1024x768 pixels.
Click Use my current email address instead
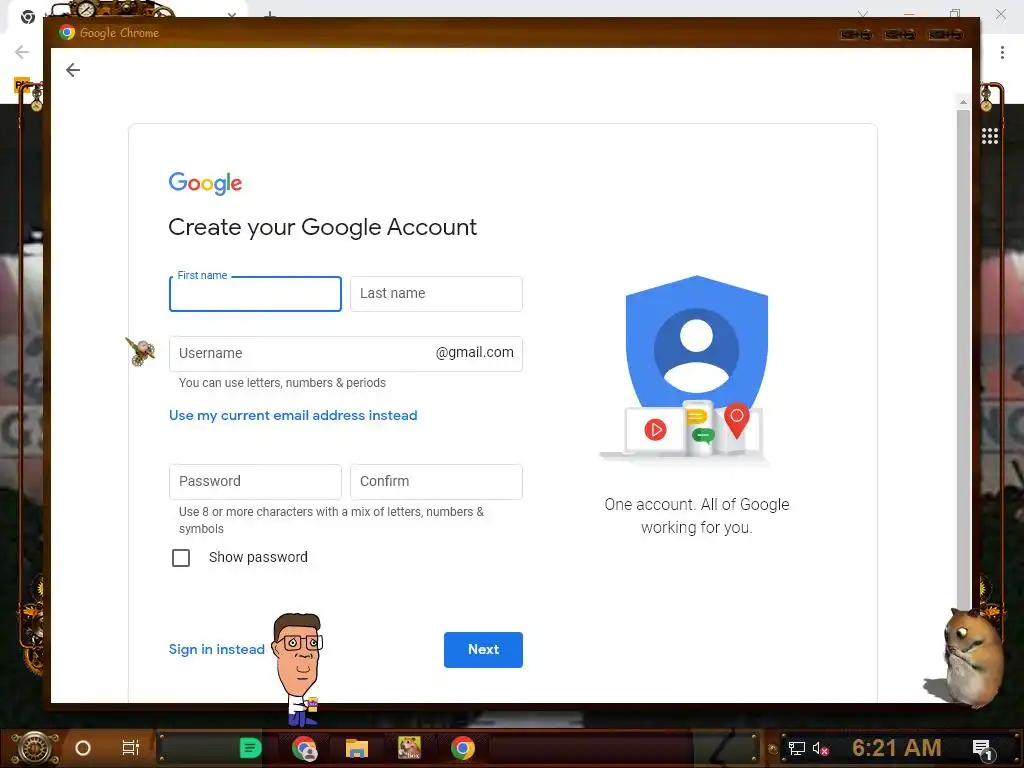pyautogui.click(x=293, y=415)
